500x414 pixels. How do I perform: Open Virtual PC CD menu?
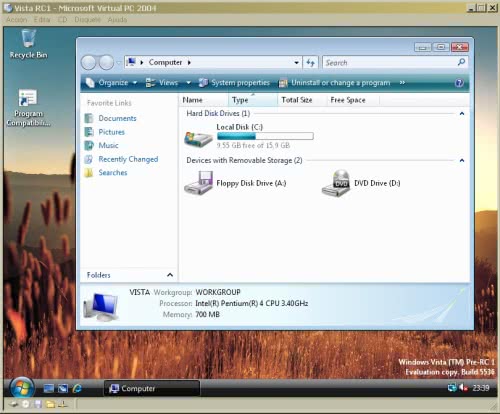(x=62, y=20)
